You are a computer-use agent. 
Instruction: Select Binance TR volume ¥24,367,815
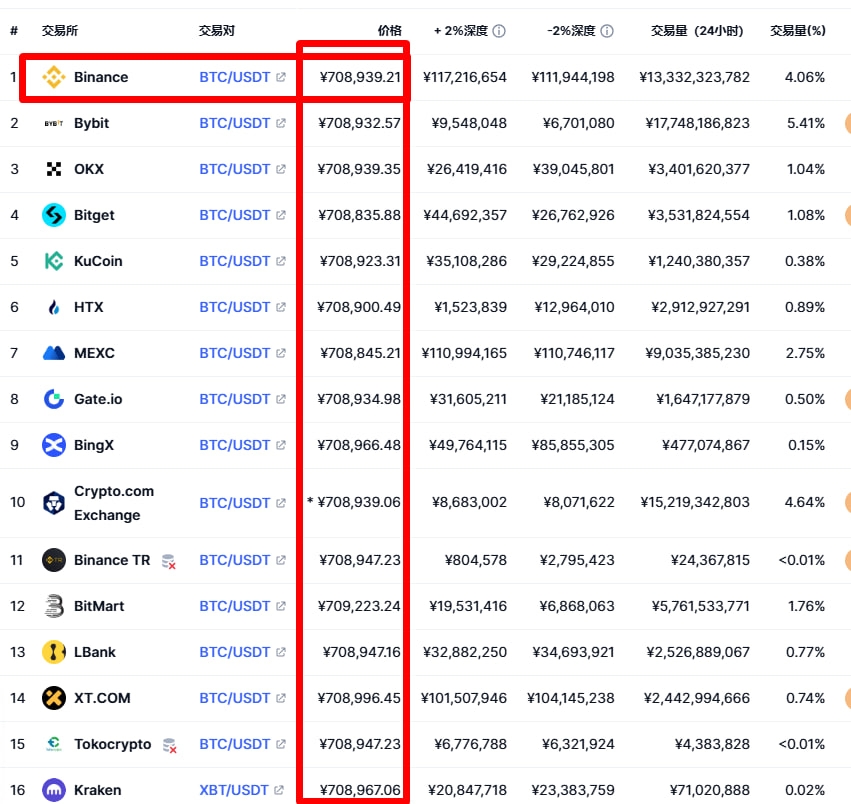(x=710, y=560)
